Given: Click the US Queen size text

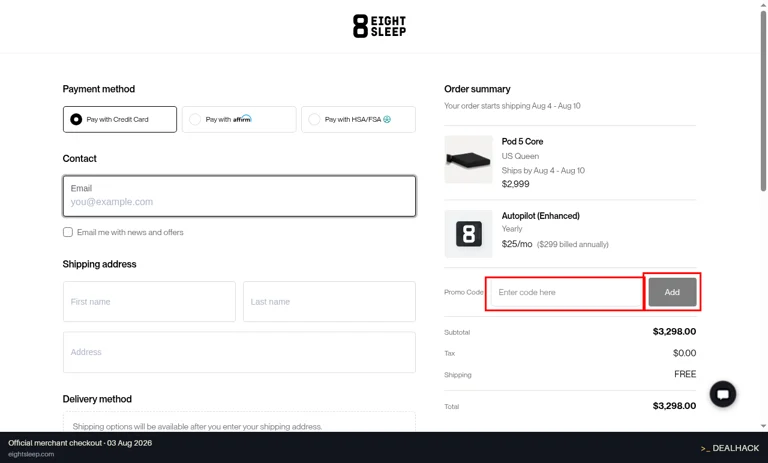Looking at the screenshot, I should point(520,156).
